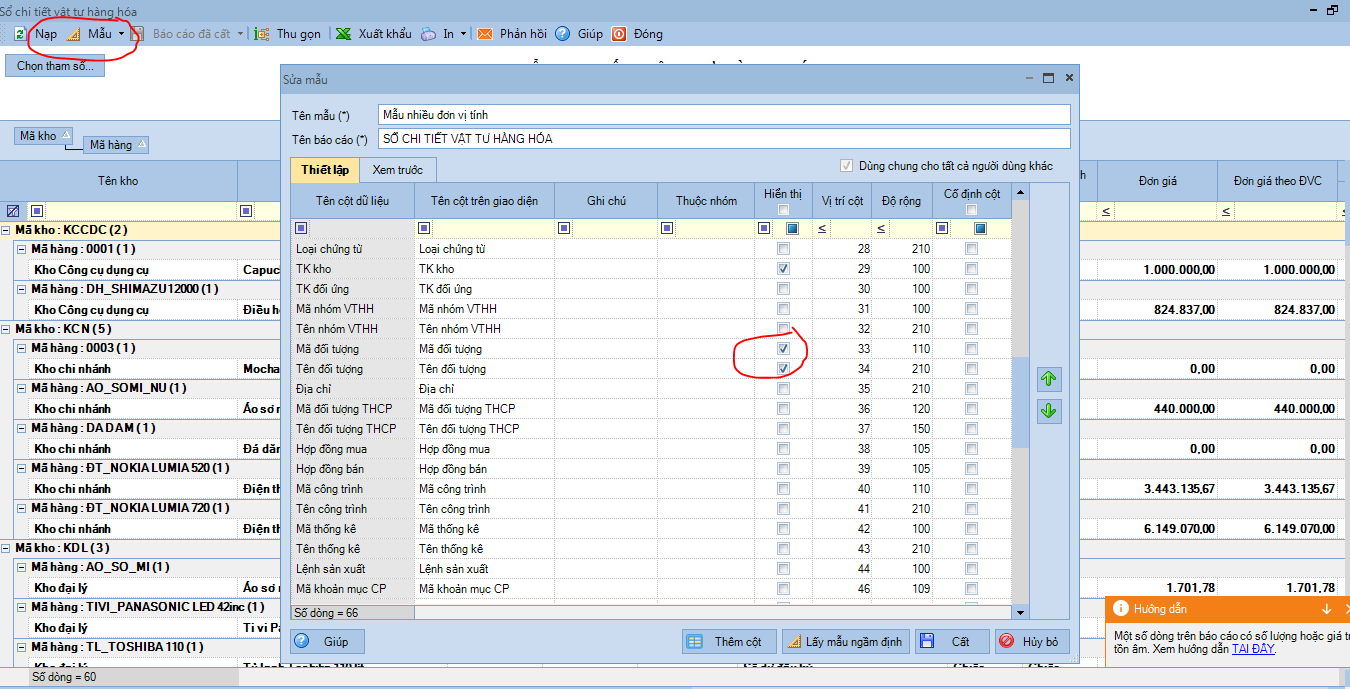Viewport: 1350px width, 689px height.
Task: Click filter operator icon under Độ rộng
Action: tap(881, 229)
